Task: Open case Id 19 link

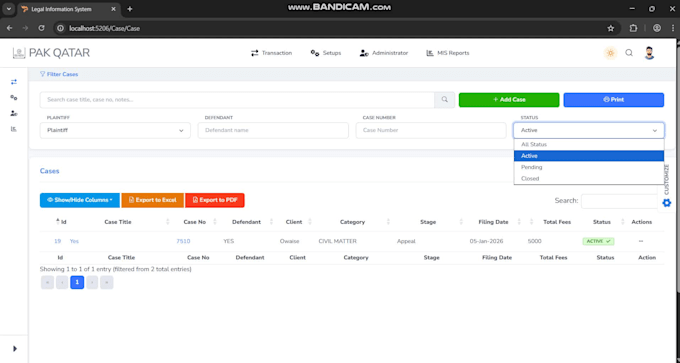Action: coord(58,241)
